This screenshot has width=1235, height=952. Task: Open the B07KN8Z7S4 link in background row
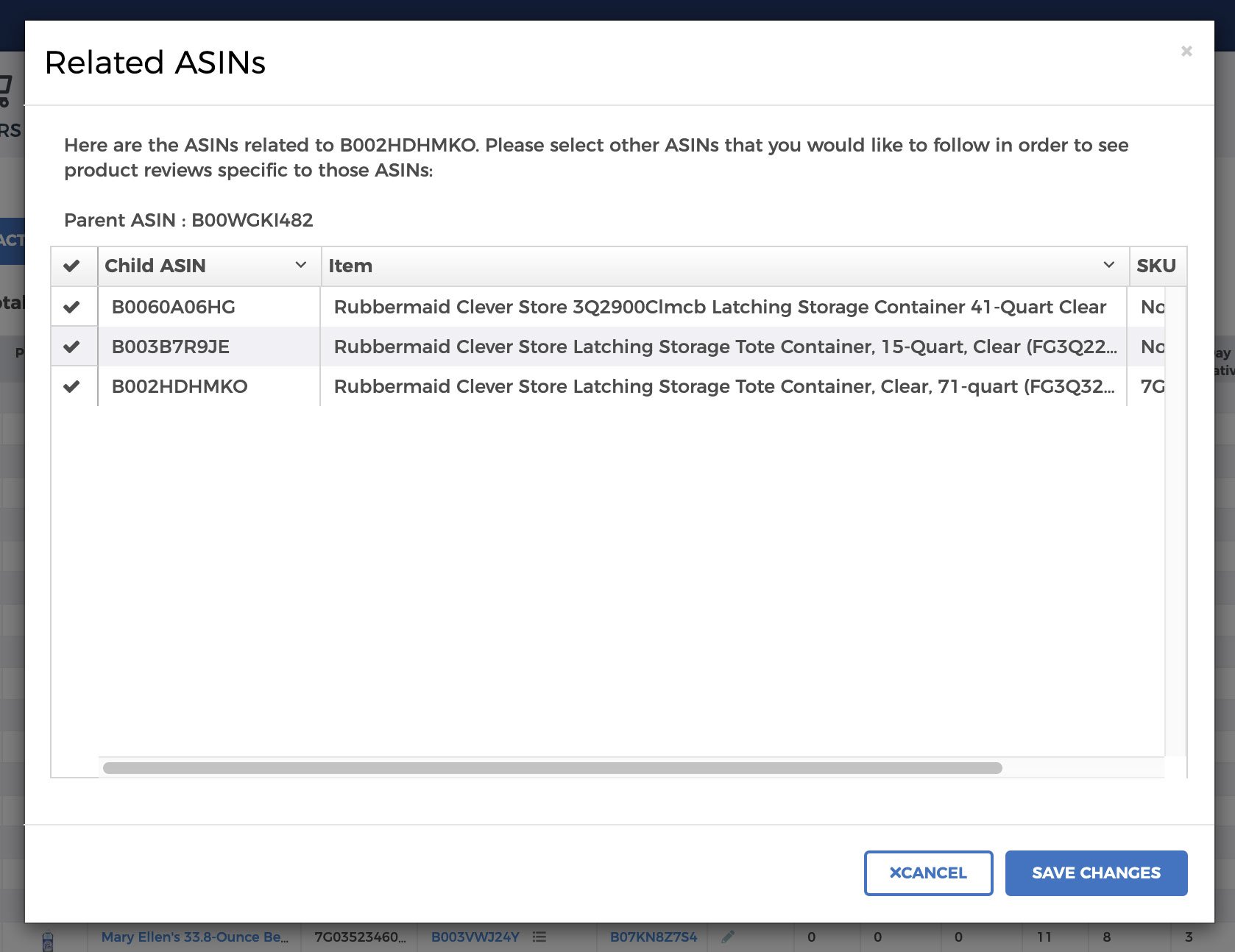pyautogui.click(x=654, y=937)
